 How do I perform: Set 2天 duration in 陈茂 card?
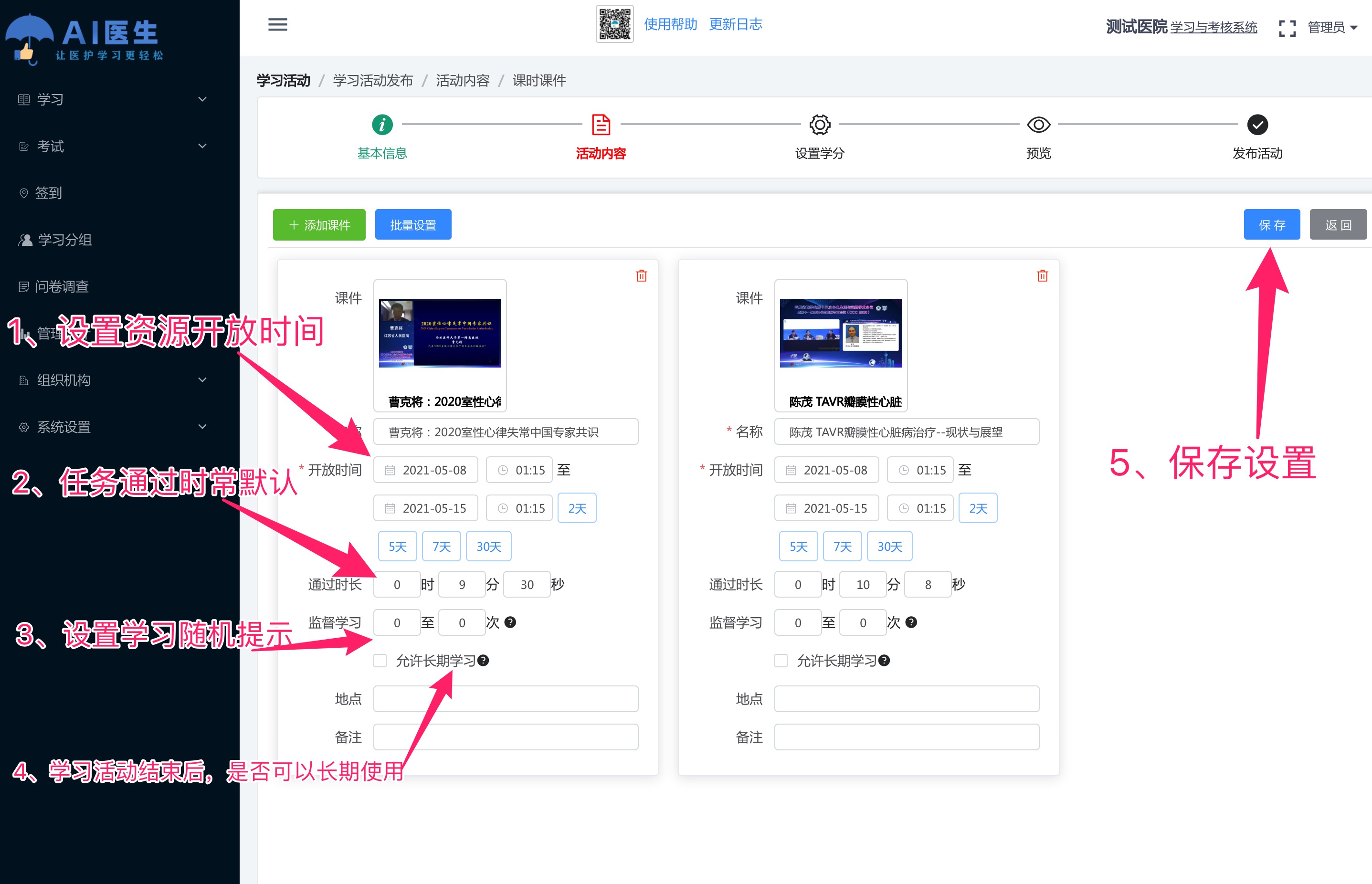978,508
